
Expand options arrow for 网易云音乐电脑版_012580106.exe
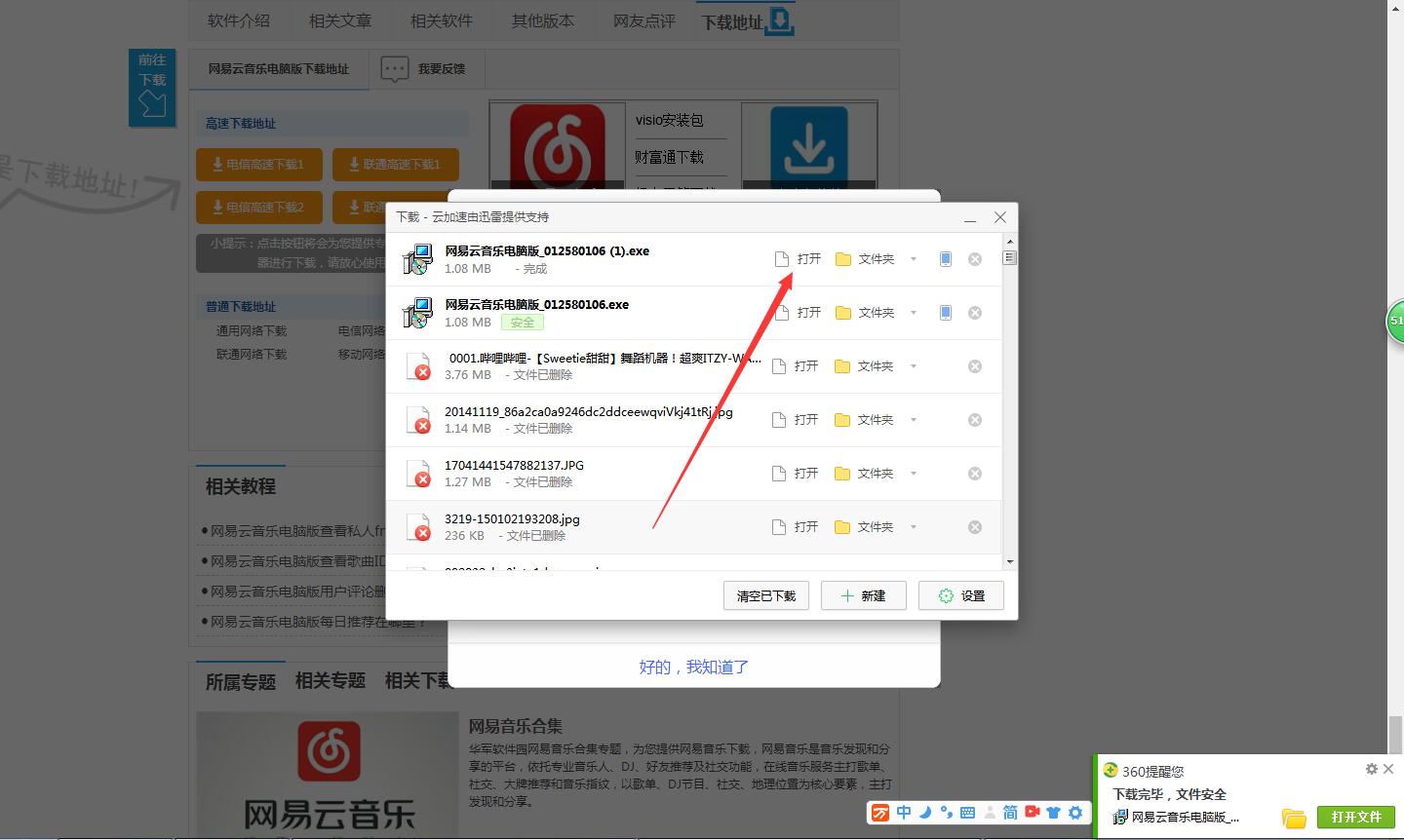(914, 313)
